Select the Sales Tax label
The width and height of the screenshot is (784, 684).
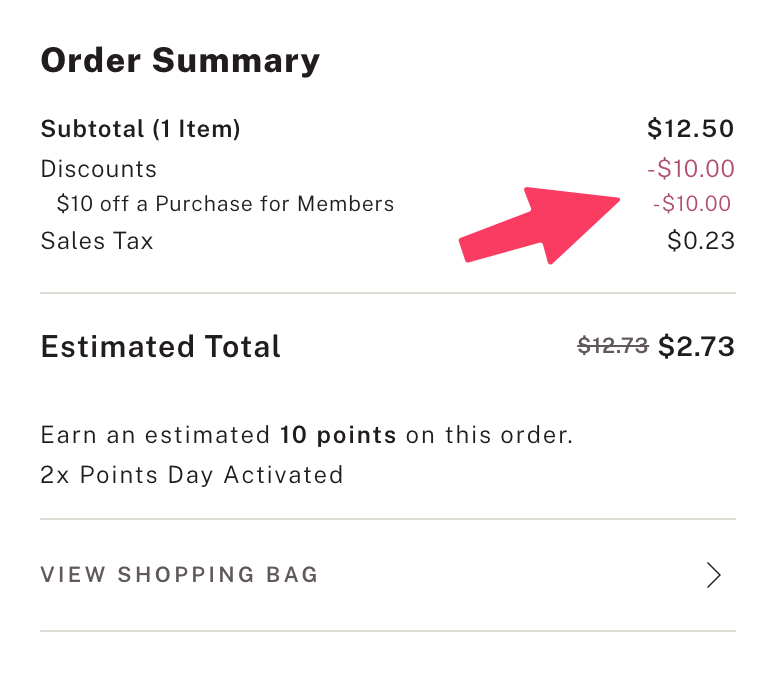96,241
